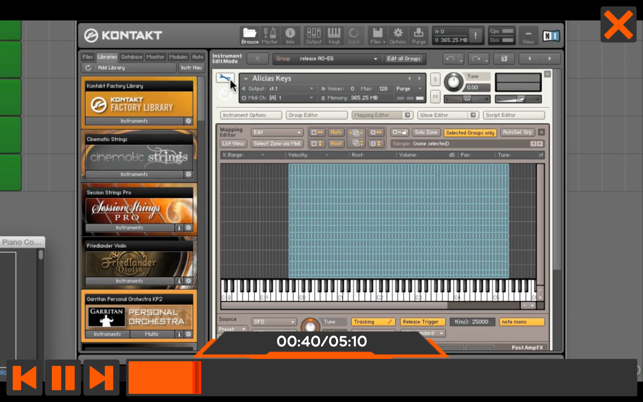643x402 pixels.
Task: Open the Options gear icon
Action: [x=398, y=36]
